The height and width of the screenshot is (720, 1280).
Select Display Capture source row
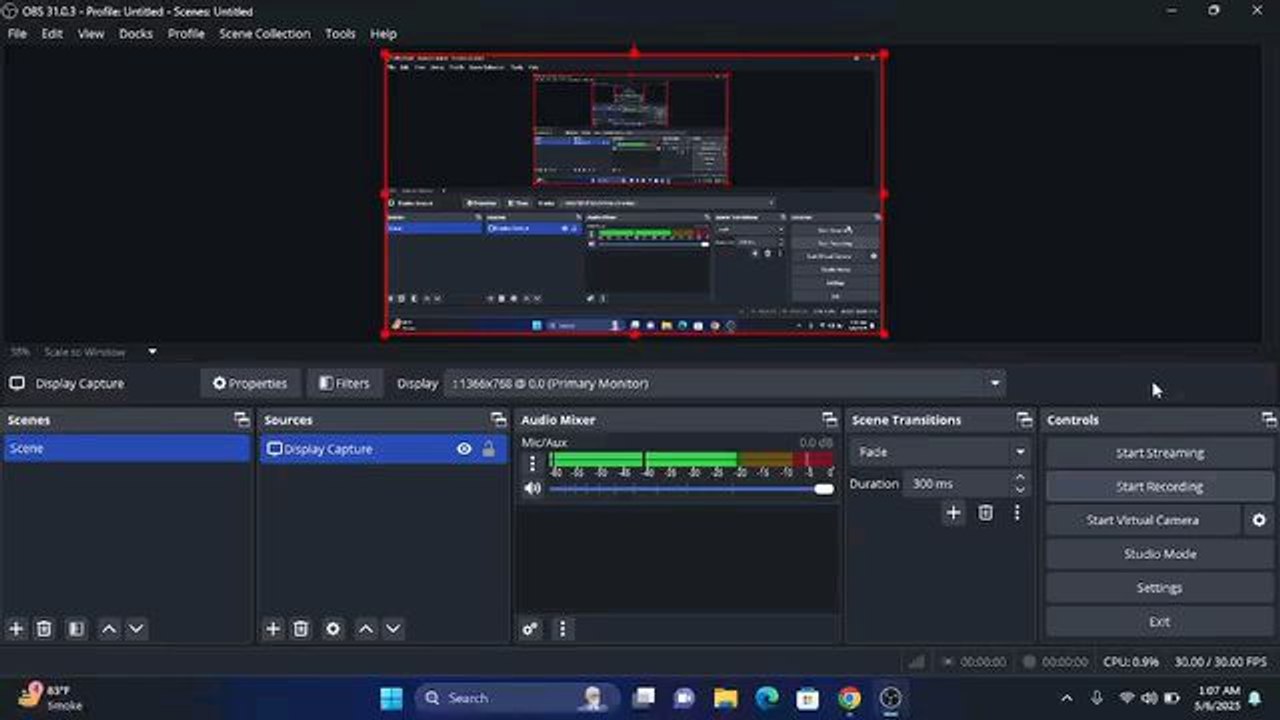coord(384,449)
